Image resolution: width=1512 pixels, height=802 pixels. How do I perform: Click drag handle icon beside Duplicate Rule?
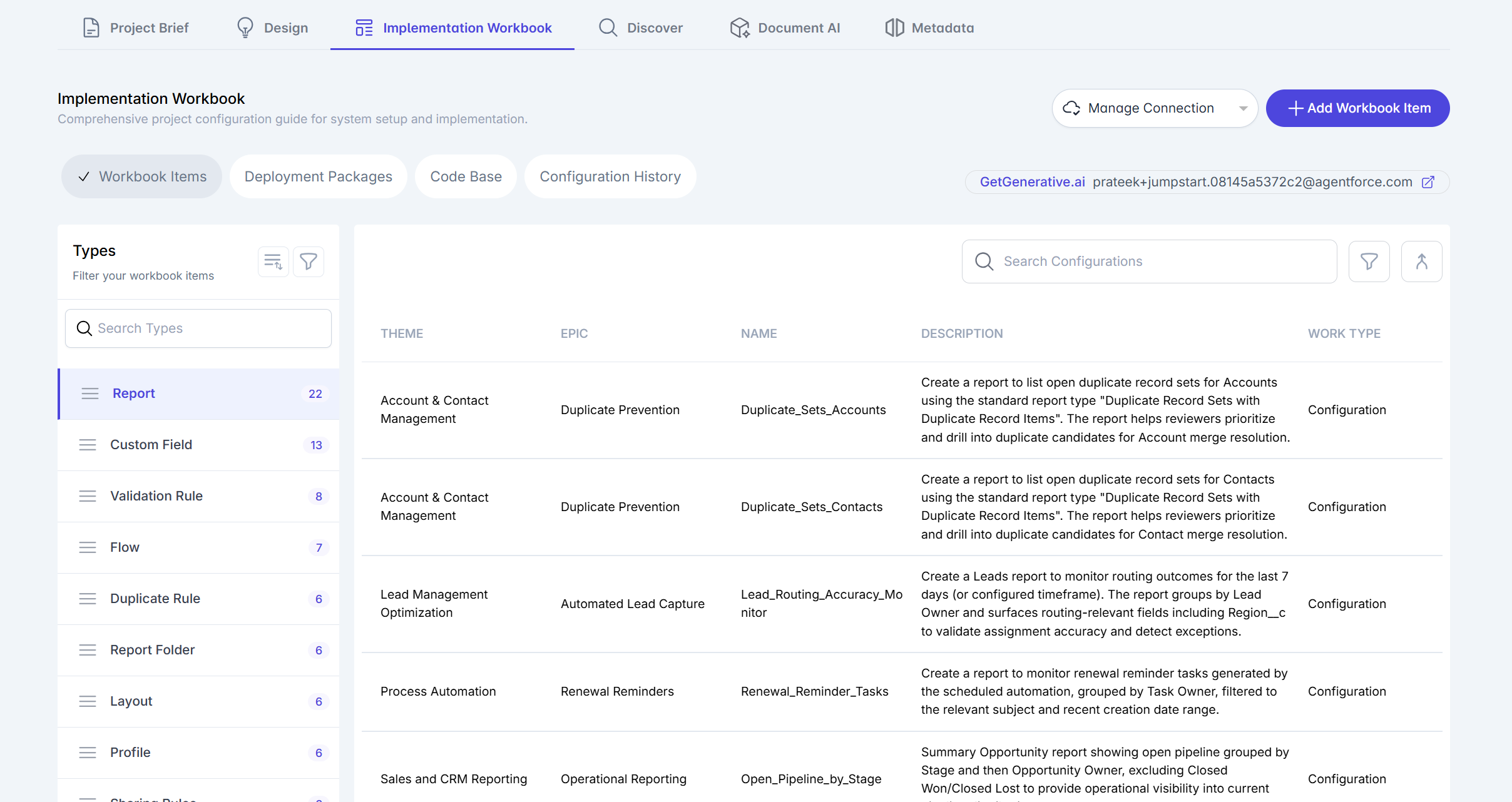88,599
